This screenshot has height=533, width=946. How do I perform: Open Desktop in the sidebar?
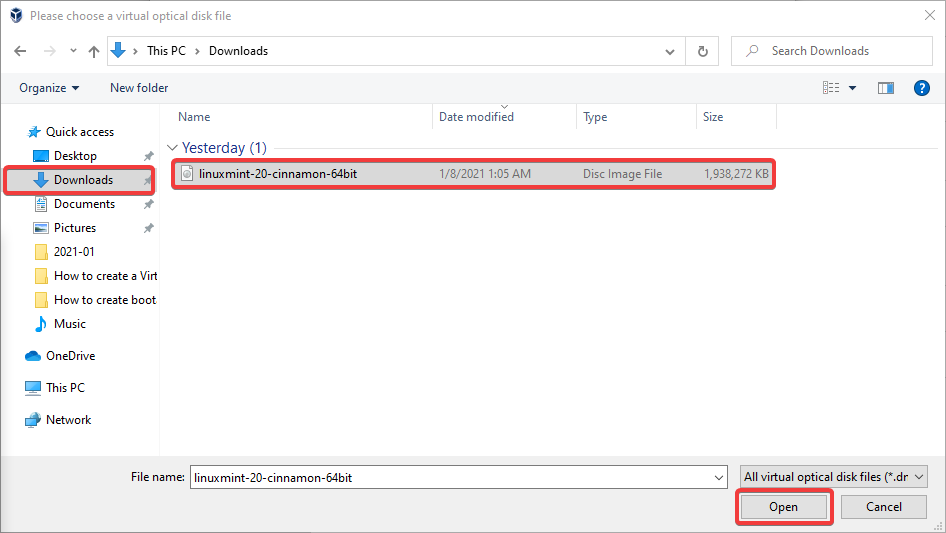pos(75,156)
